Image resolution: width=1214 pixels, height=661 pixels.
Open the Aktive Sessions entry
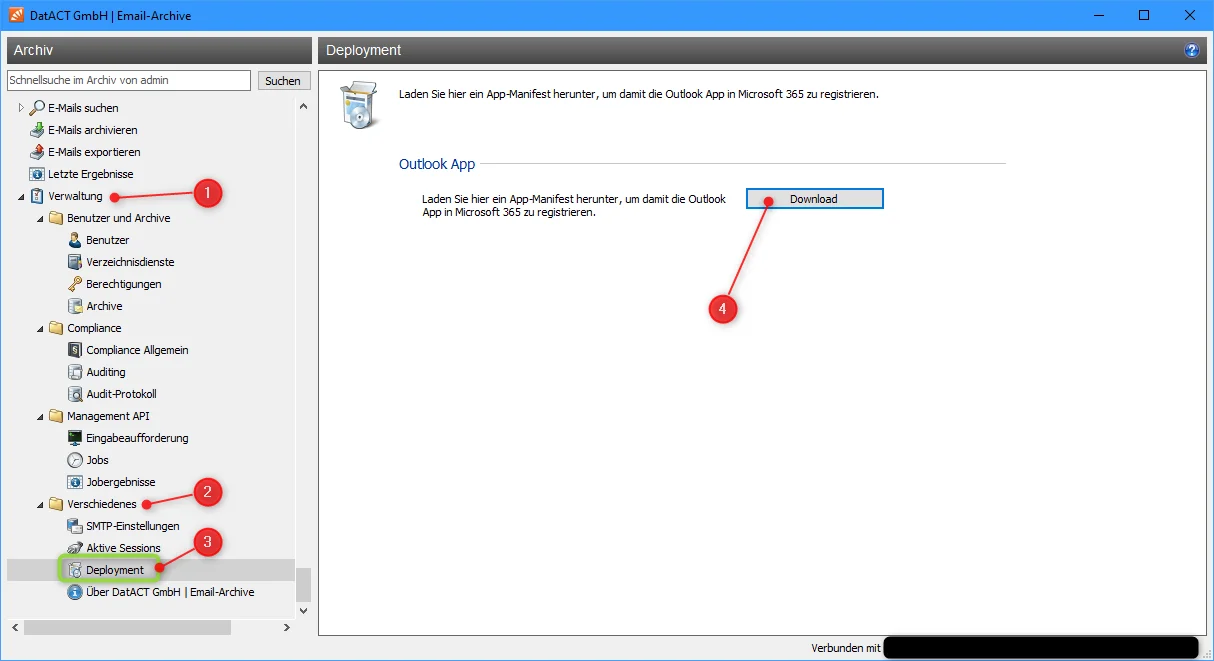coord(123,548)
